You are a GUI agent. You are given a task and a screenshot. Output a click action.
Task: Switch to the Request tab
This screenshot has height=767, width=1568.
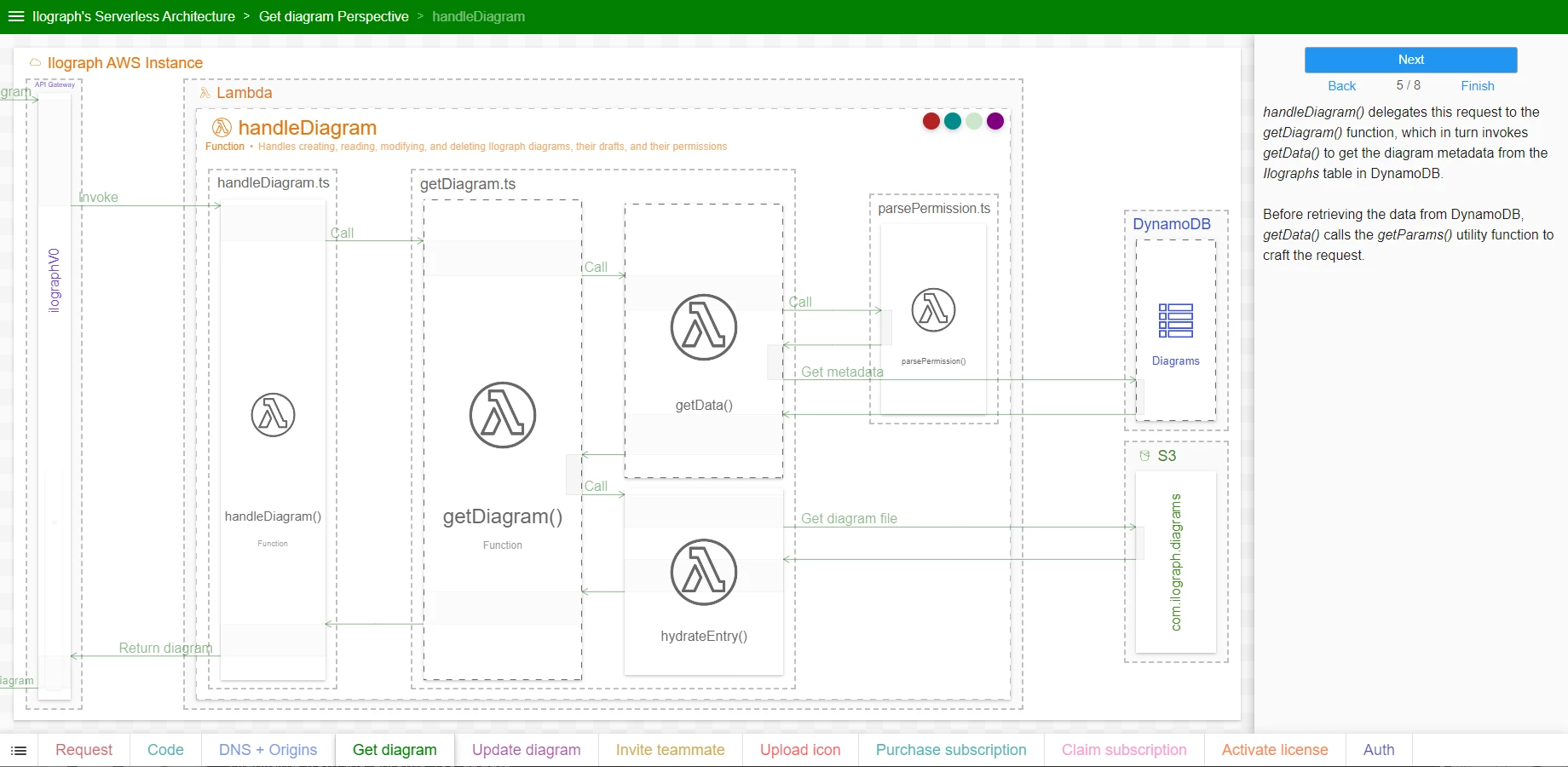(x=84, y=750)
